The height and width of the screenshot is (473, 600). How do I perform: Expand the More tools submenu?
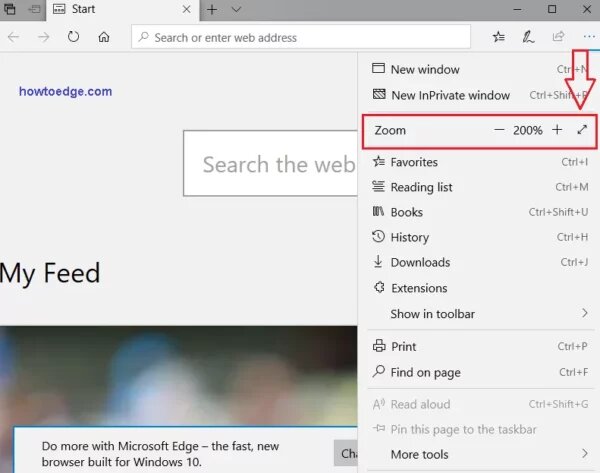(x=480, y=454)
